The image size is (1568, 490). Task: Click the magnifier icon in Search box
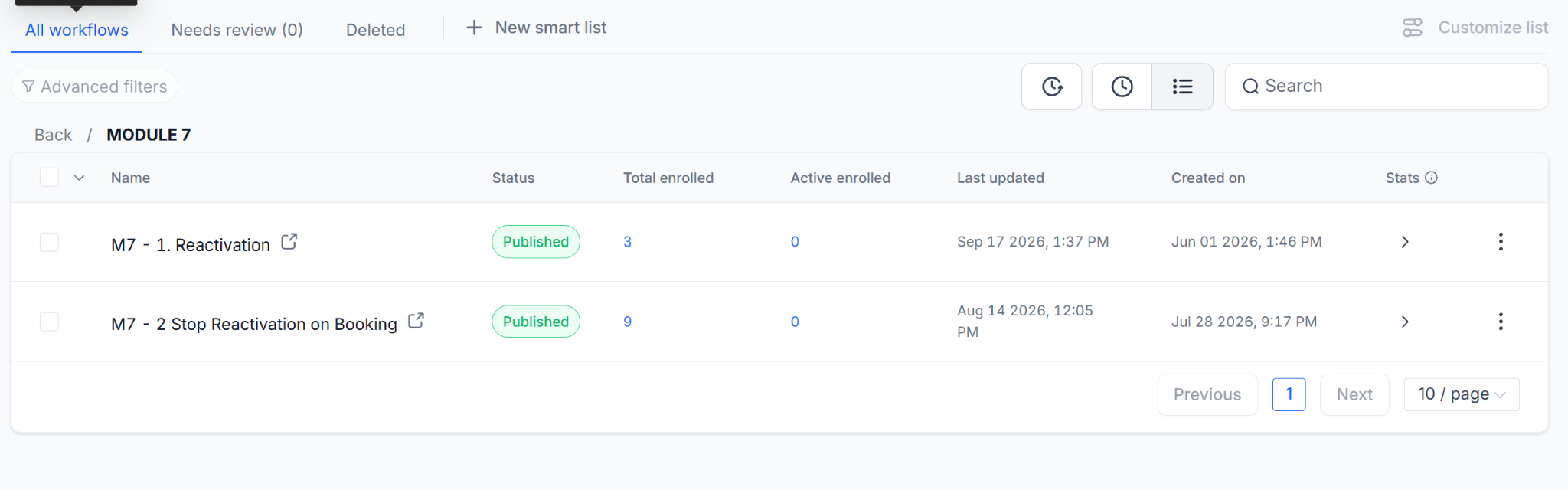[1250, 87]
